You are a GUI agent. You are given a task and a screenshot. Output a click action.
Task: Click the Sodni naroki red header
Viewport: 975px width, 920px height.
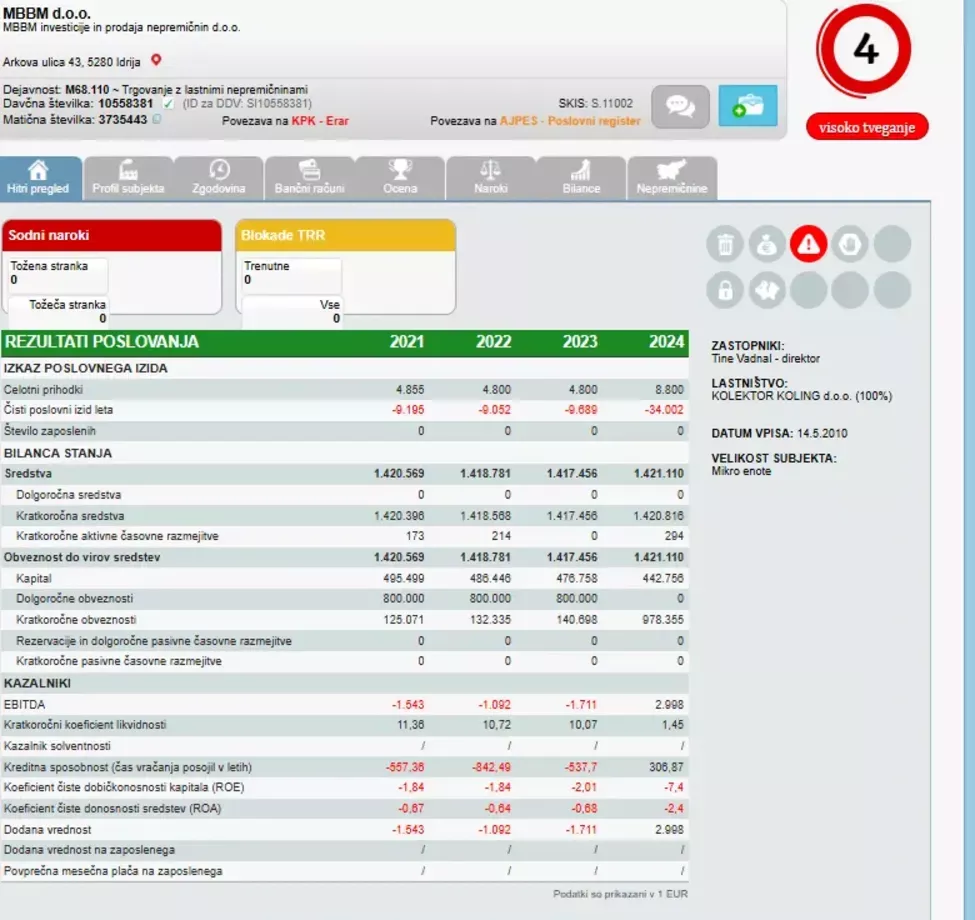pyautogui.click(x=112, y=235)
